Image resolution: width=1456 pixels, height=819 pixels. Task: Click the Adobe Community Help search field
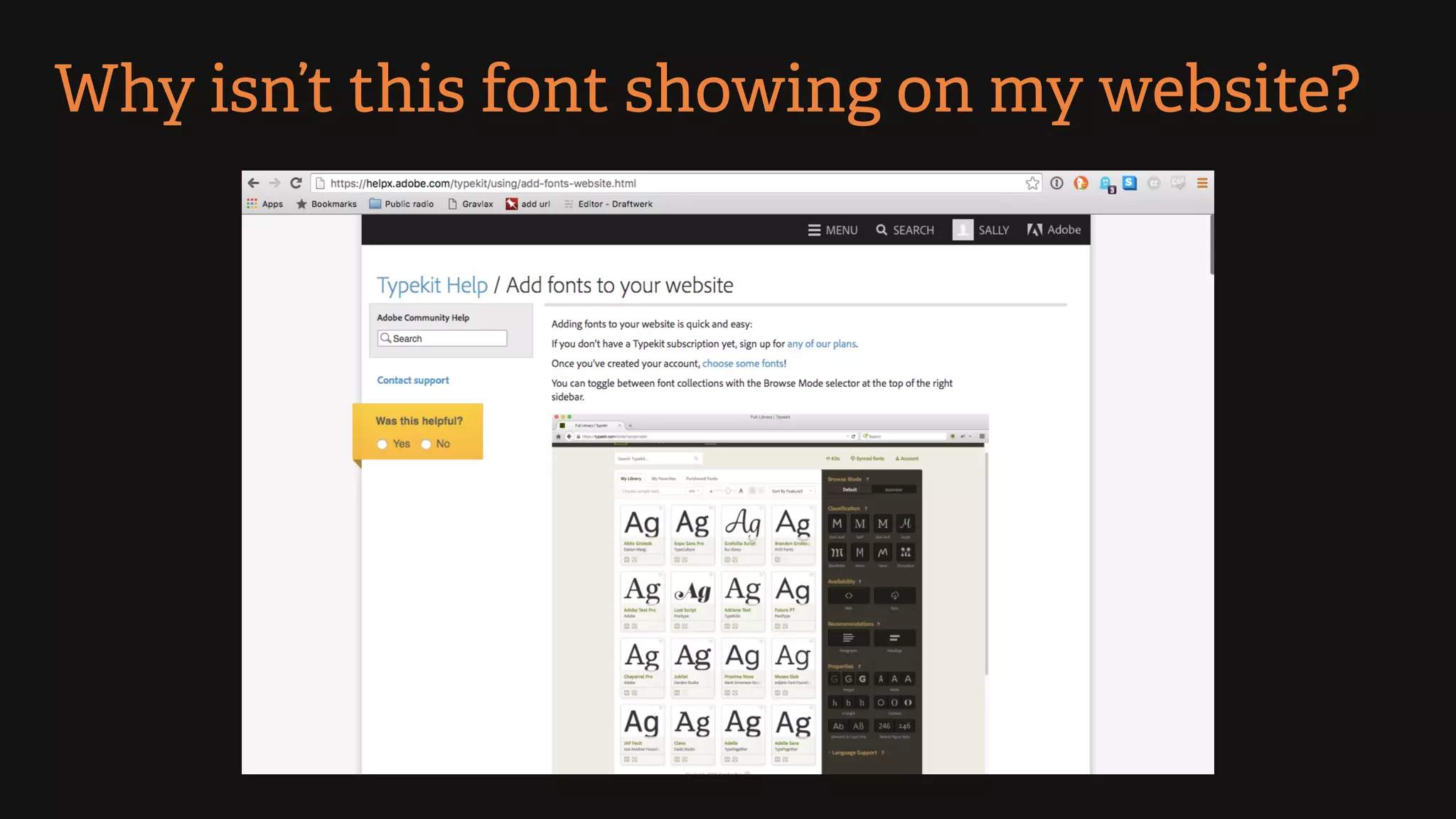(442, 338)
